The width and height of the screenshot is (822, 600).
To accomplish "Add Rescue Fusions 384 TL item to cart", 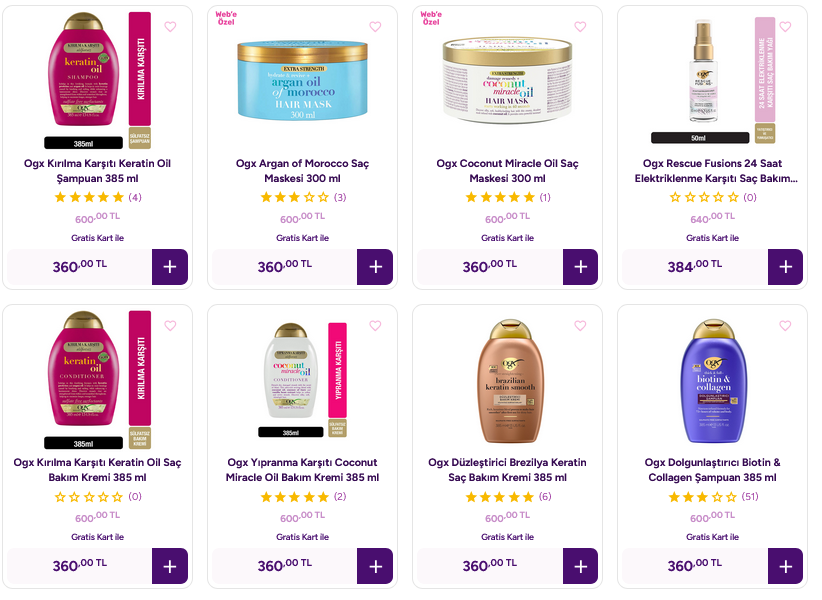I will pyautogui.click(x=785, y=267).
